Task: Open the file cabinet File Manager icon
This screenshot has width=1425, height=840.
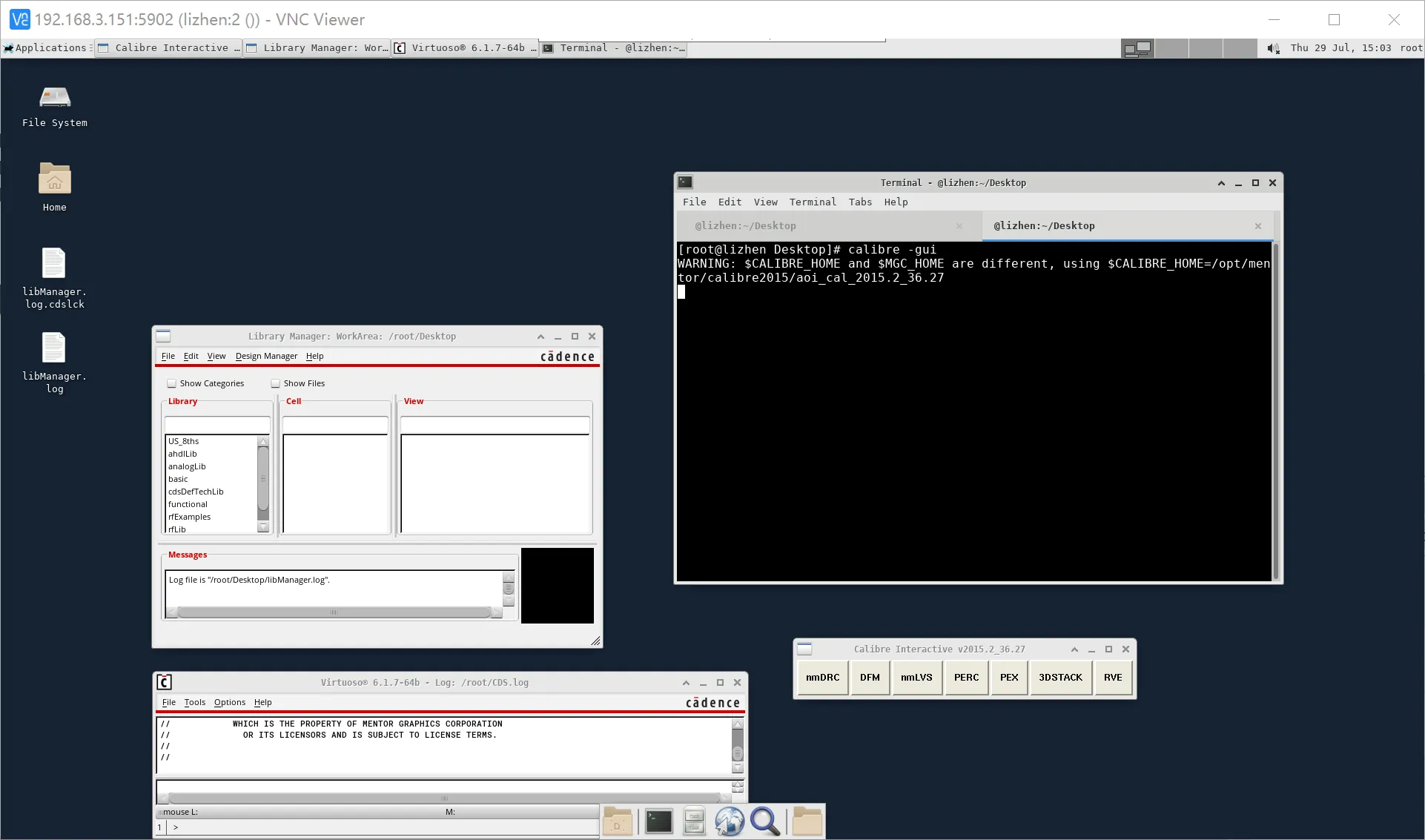Action: (694, 821)
